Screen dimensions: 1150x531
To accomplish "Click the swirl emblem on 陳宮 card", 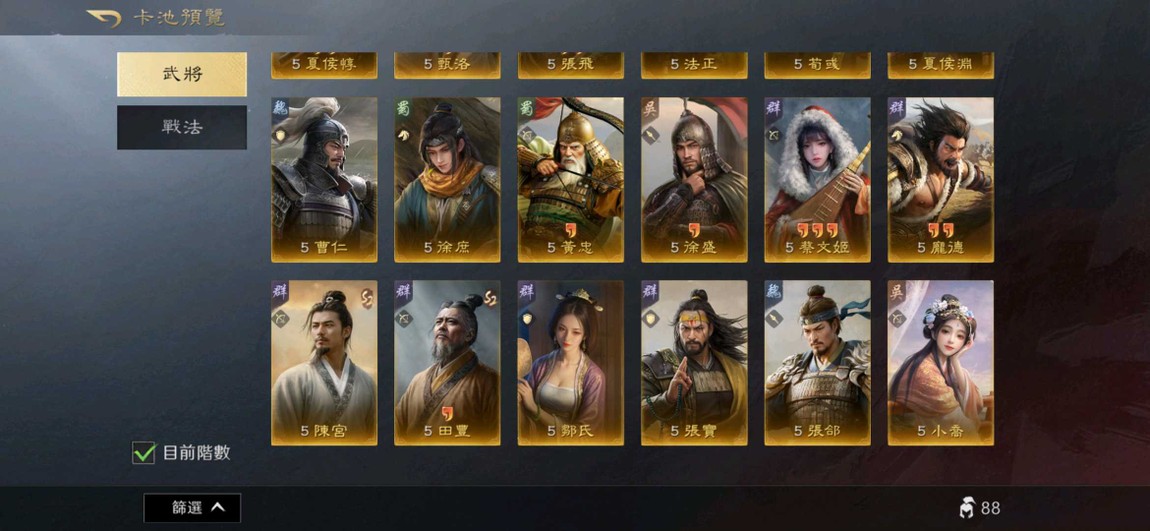I will [367, 298].
